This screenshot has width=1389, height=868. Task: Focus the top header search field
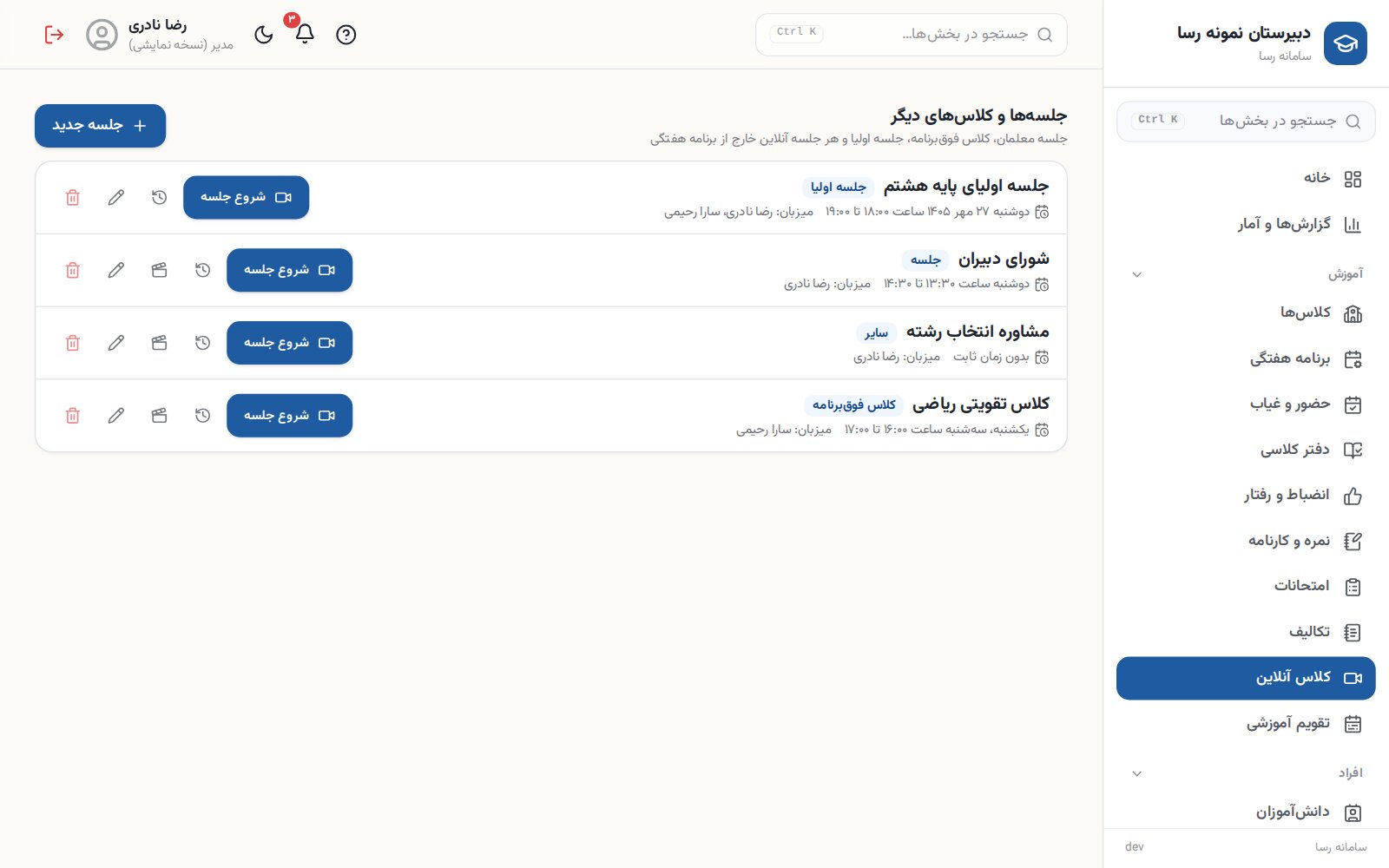pos(912,35)
